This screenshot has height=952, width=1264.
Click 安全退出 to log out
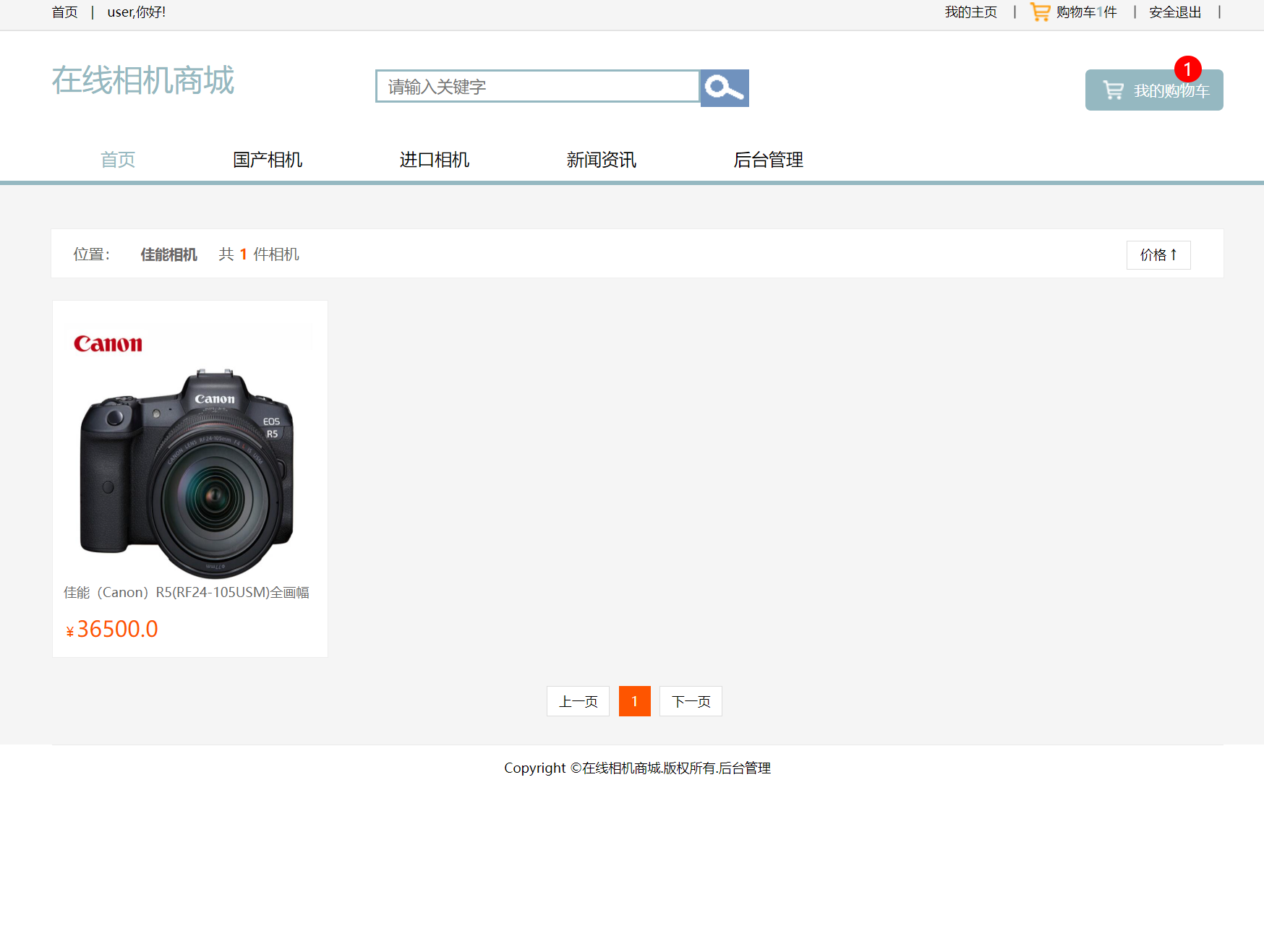coord(1174,12)
